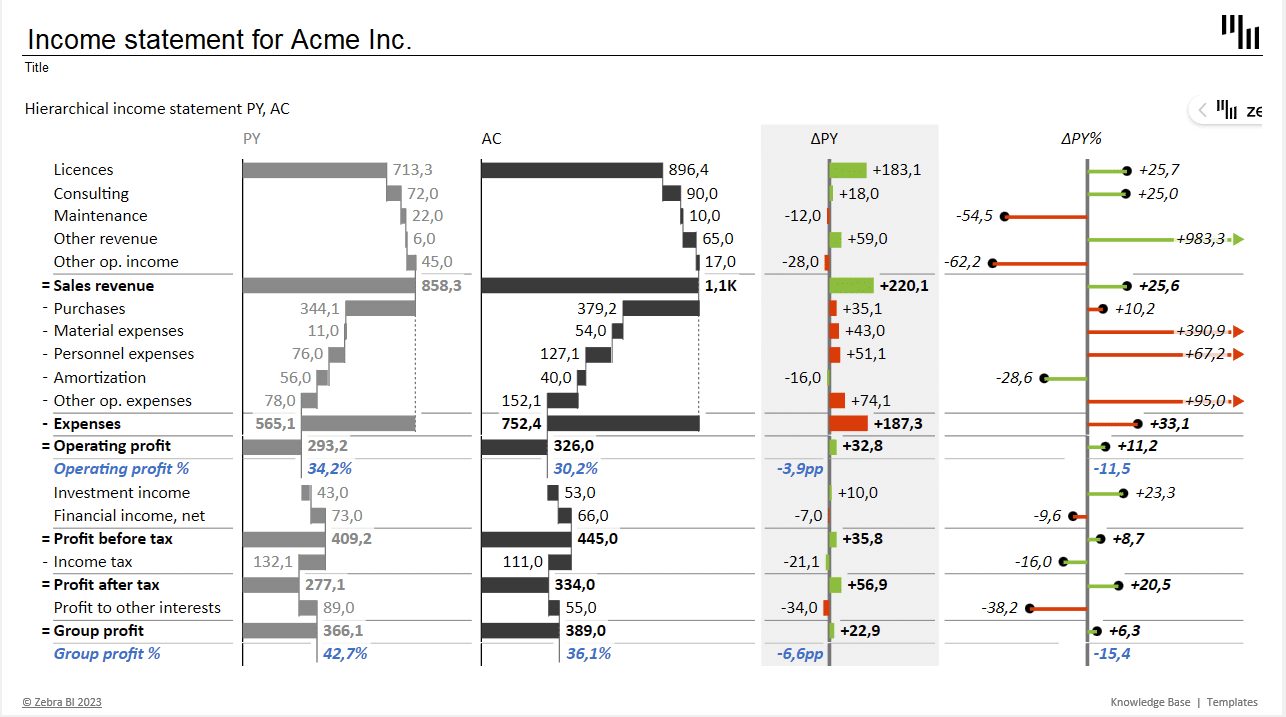Click the red arrow on Personnel expenses ΔPY%
1286x717 pixels.
pos(1239,354)
